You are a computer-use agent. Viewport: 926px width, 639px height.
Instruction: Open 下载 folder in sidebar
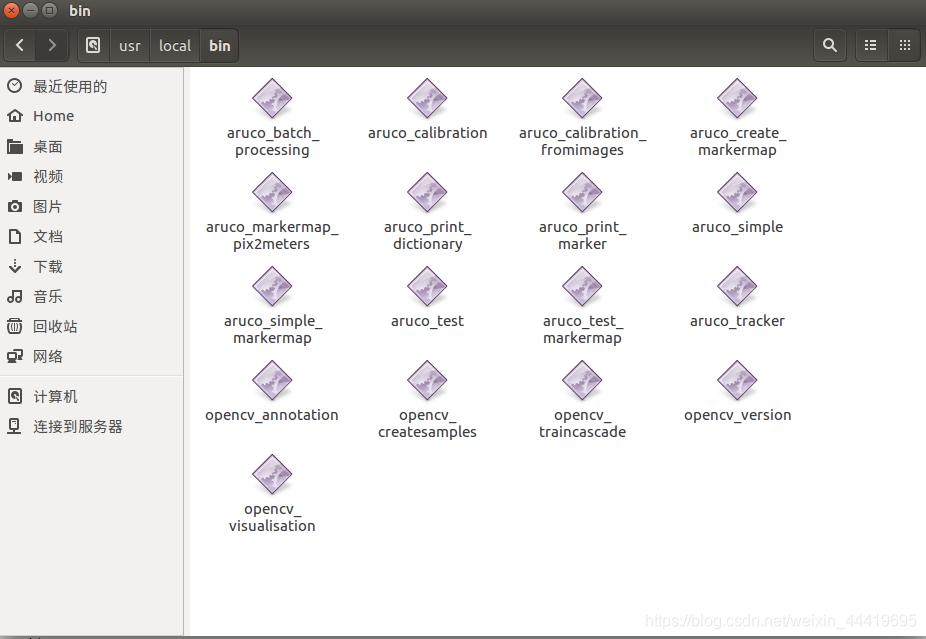pos(92,266)
